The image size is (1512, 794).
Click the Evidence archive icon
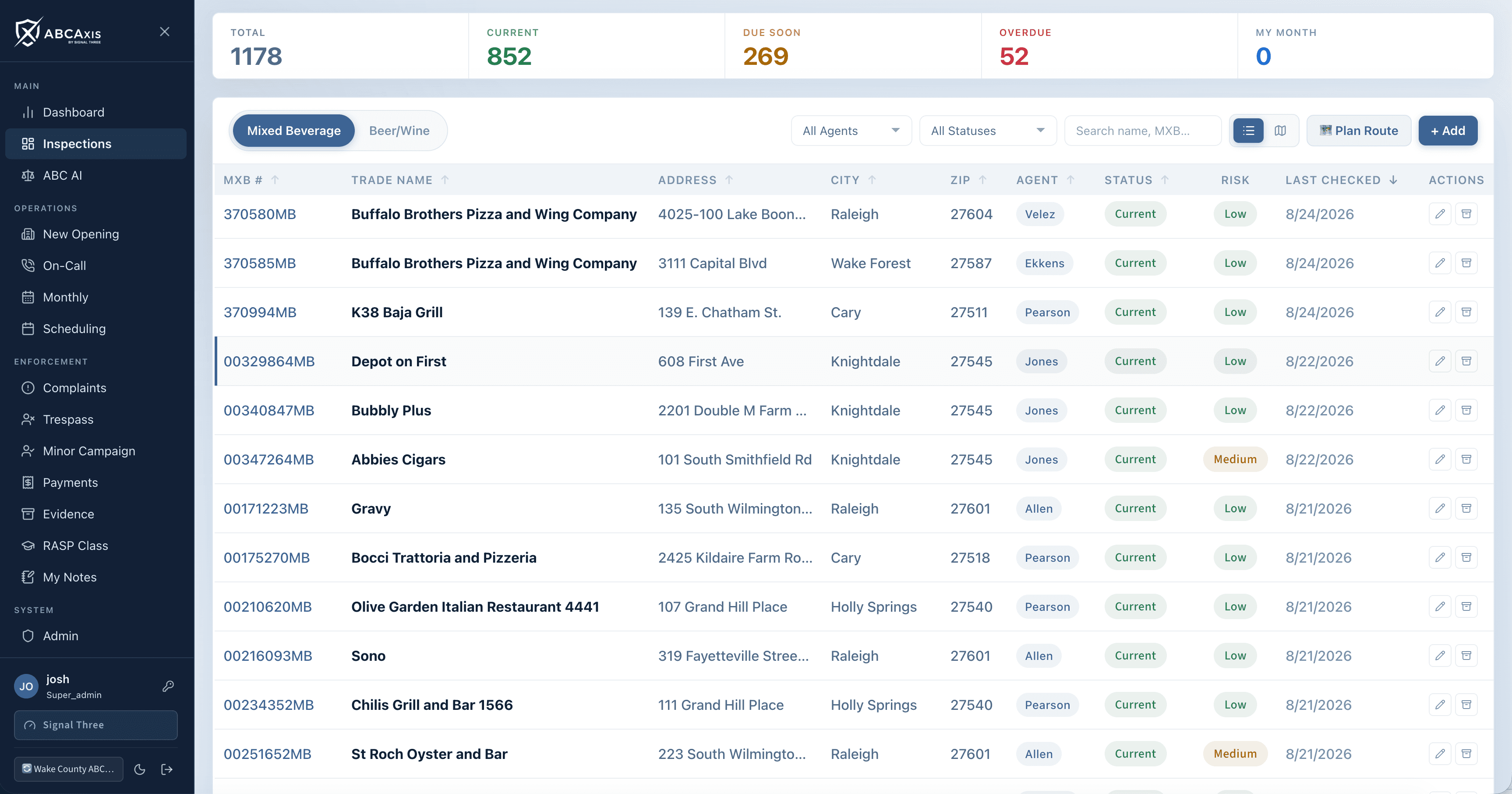click(28, 514)
